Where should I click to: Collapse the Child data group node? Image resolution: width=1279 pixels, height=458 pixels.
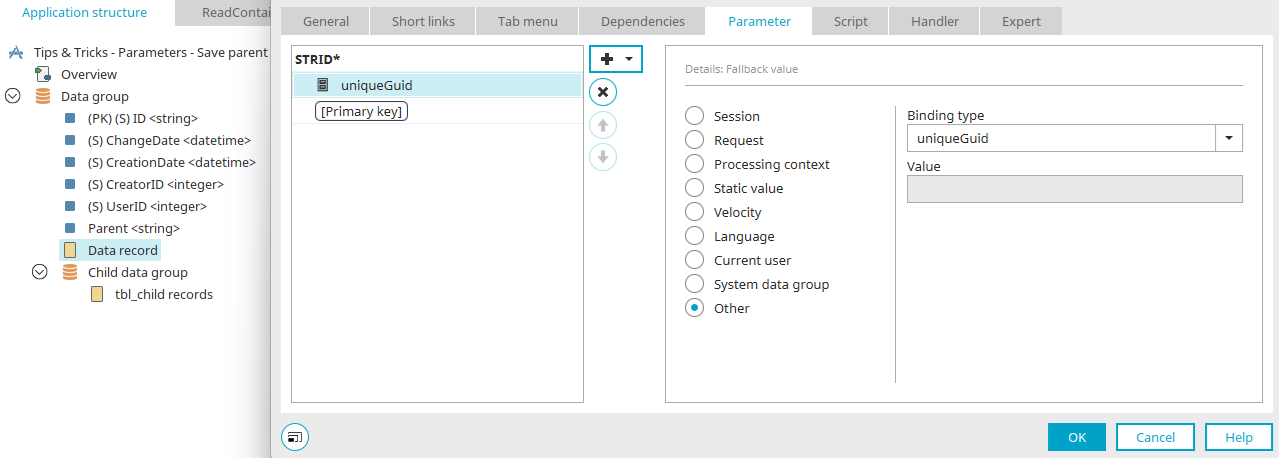point(40,272)
